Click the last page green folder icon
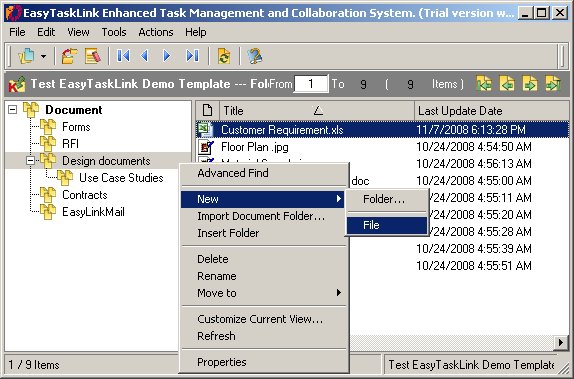The height and width of the screenshot is (379, 574). [x=553, y=84]
